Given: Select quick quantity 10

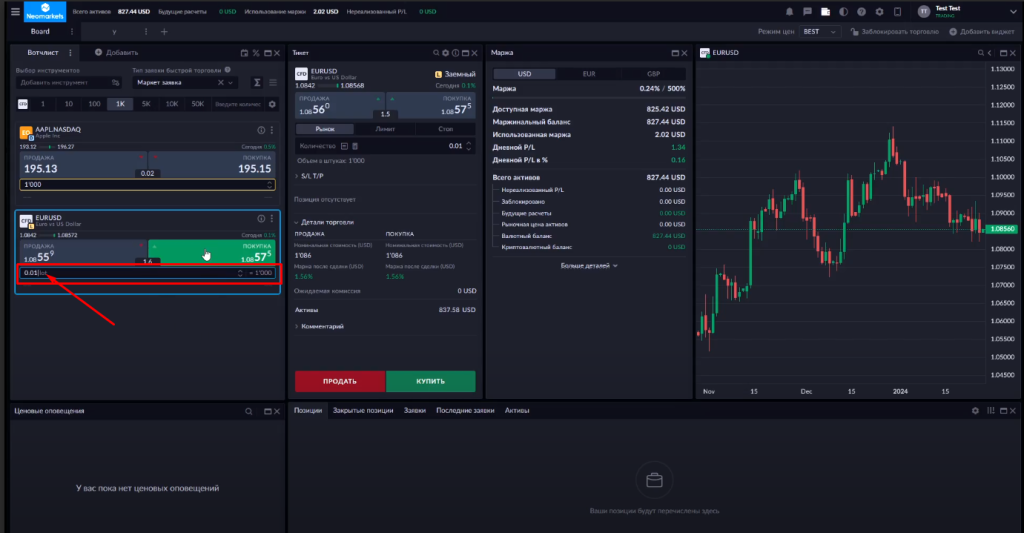Looking at the screenshot, I should 69,104.
